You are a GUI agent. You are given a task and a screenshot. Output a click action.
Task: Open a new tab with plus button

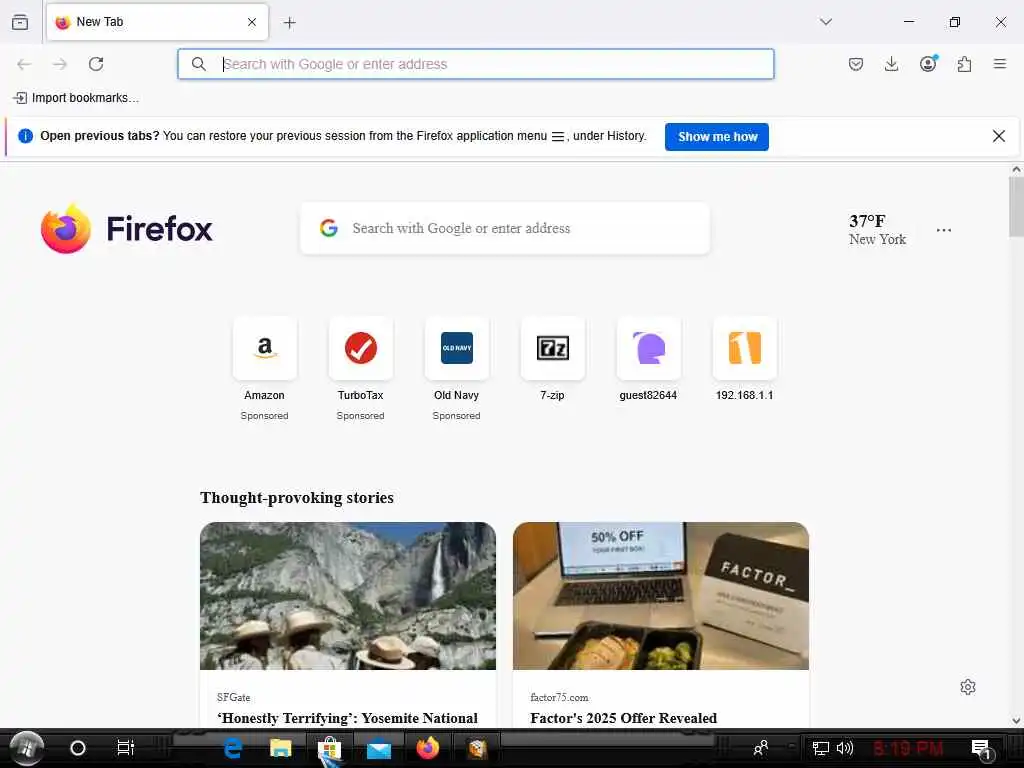point(289,23)
